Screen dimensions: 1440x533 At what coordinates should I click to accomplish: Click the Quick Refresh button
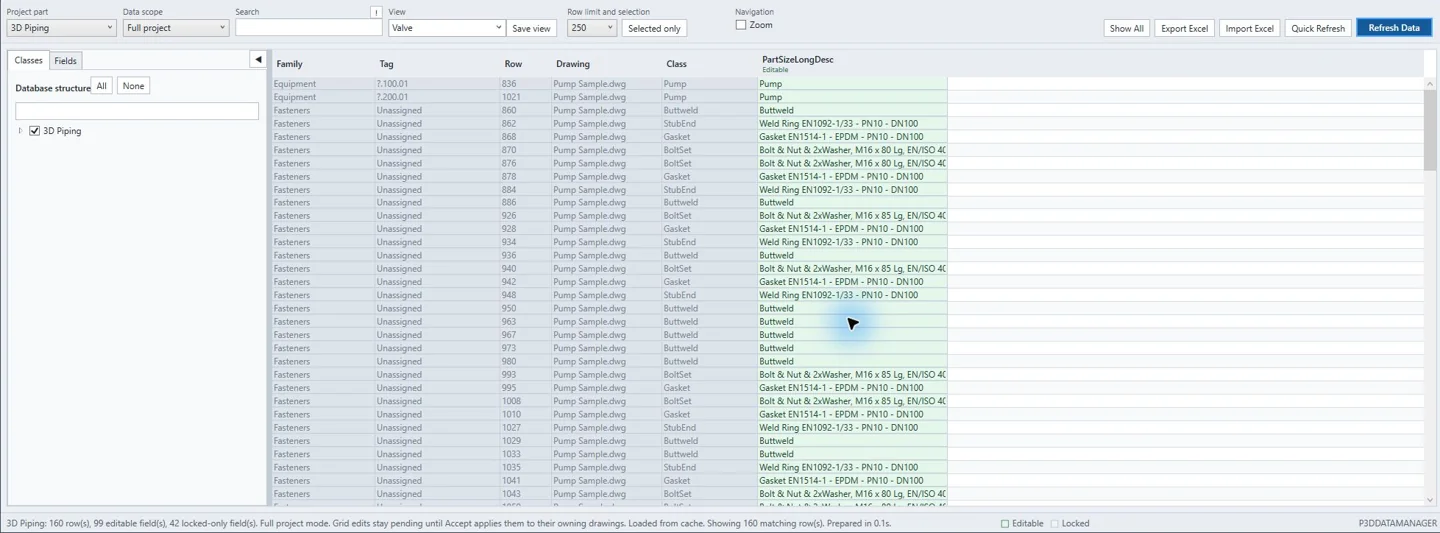[x=1318, y=28]
